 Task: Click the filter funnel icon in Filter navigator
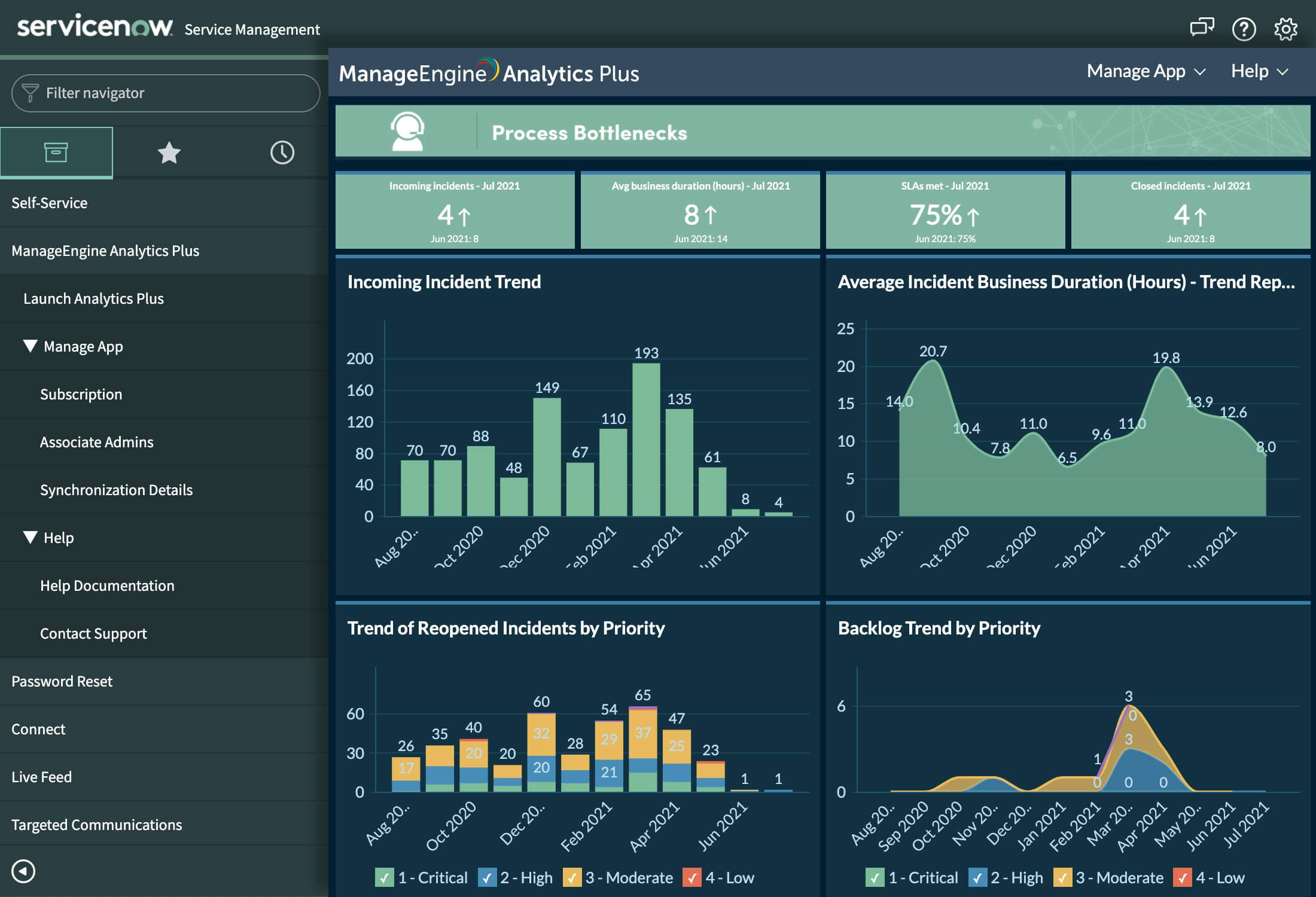point(31,93)
